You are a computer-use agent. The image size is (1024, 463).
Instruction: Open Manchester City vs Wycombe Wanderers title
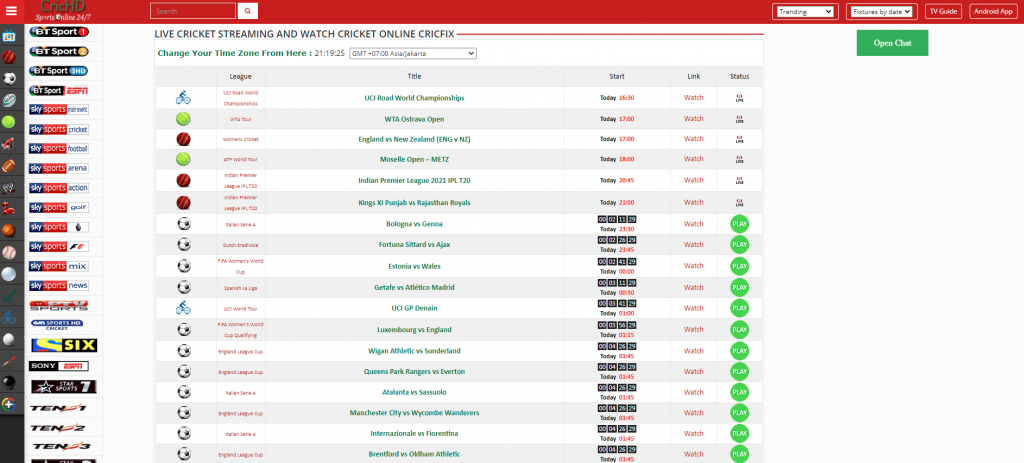[414, 413]
